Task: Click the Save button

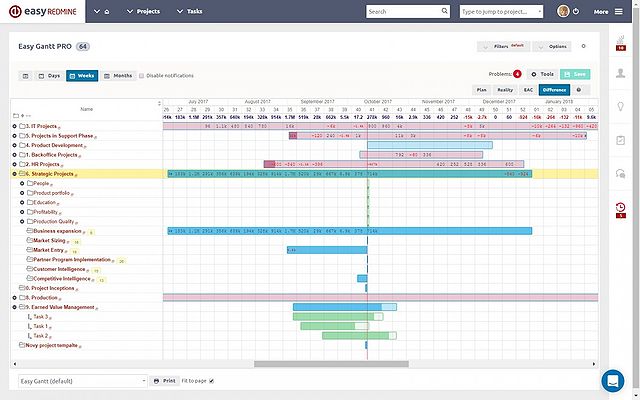Action: (x=574, y=74)
